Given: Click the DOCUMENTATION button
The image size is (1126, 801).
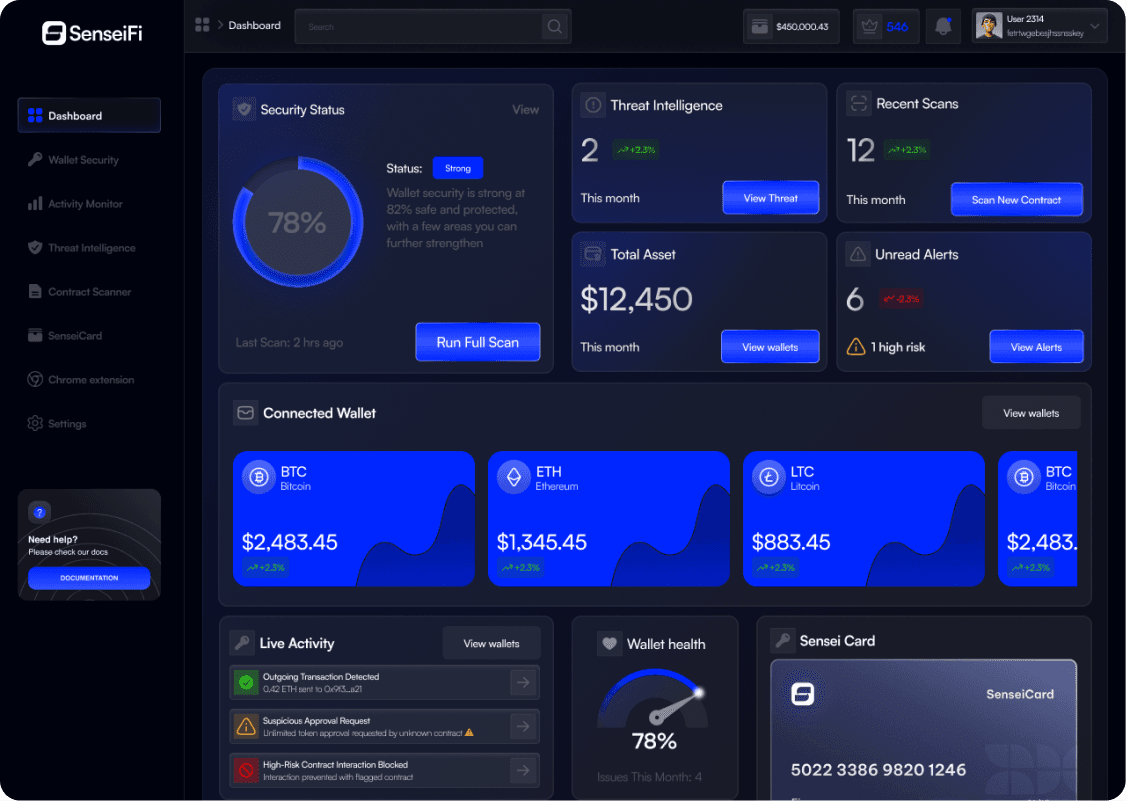Looking at the screenshot, I should pyautogui.click(x=89, y=578).
